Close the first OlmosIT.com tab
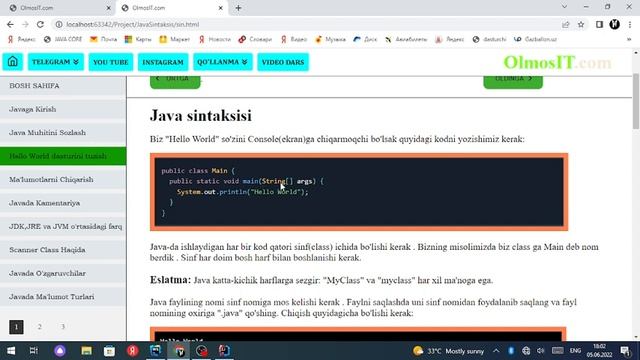 point(108,8)
